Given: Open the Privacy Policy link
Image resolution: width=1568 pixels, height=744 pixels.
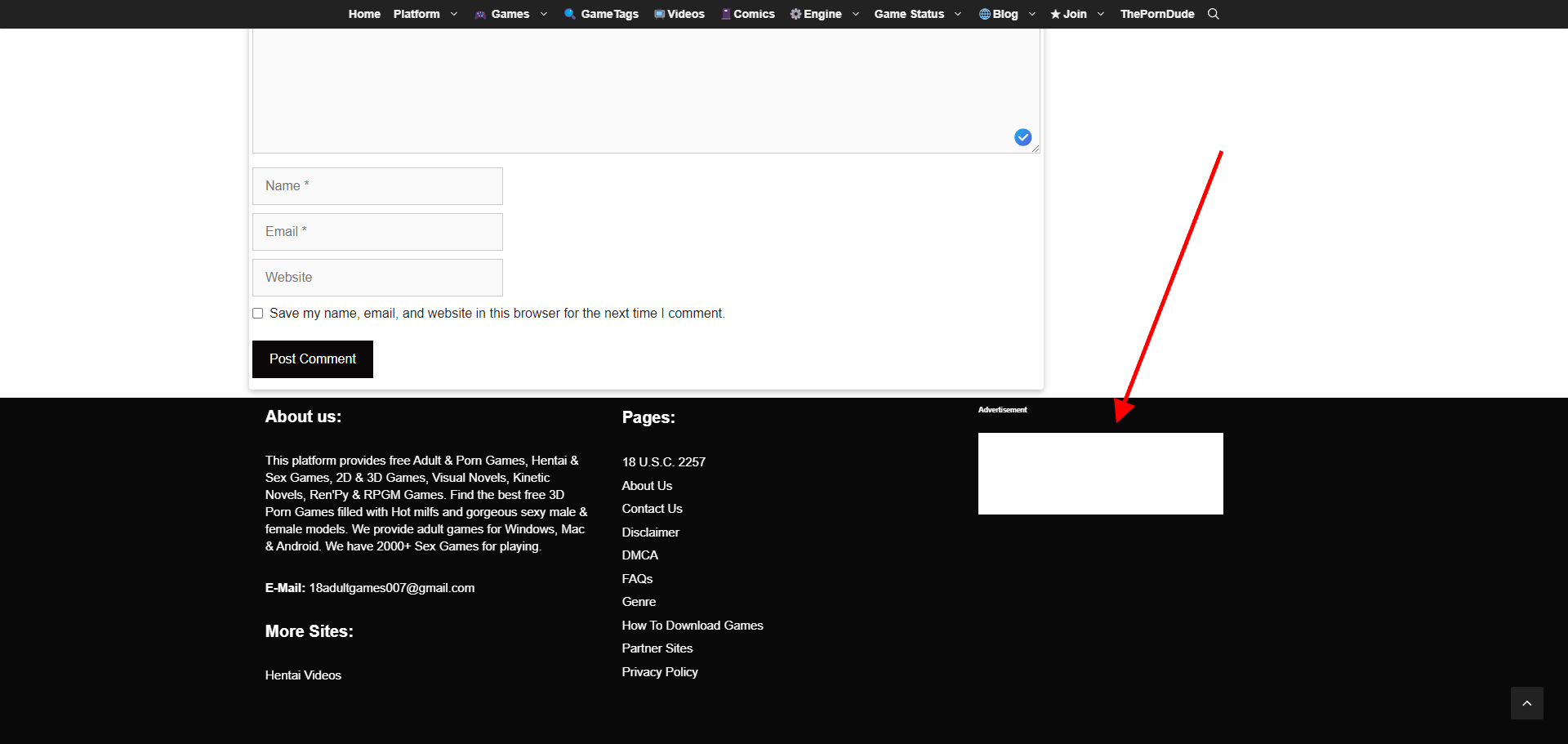Looking at the screenshot, I should point(660,672).
